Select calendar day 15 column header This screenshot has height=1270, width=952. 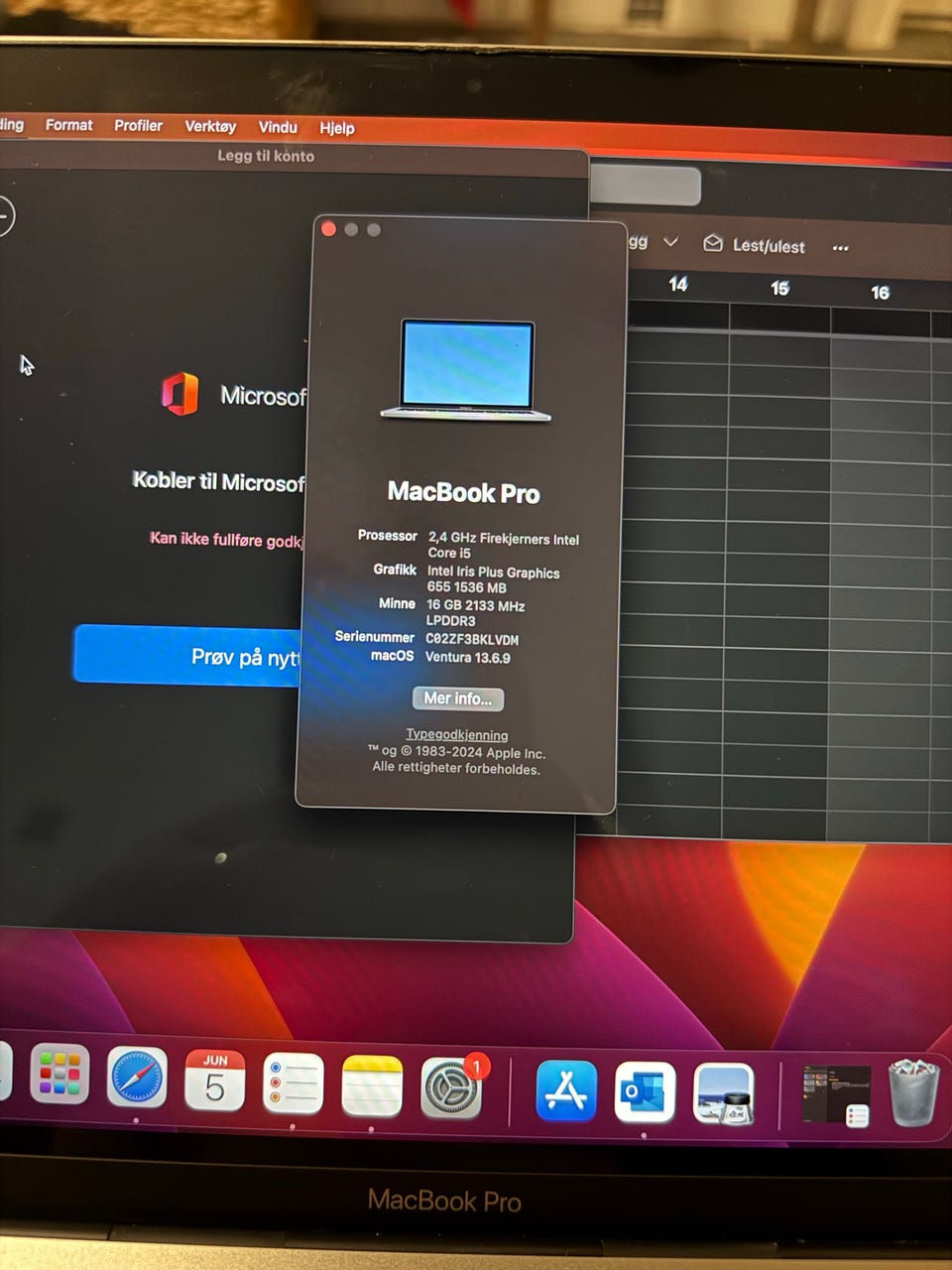(x=779, y=288)
